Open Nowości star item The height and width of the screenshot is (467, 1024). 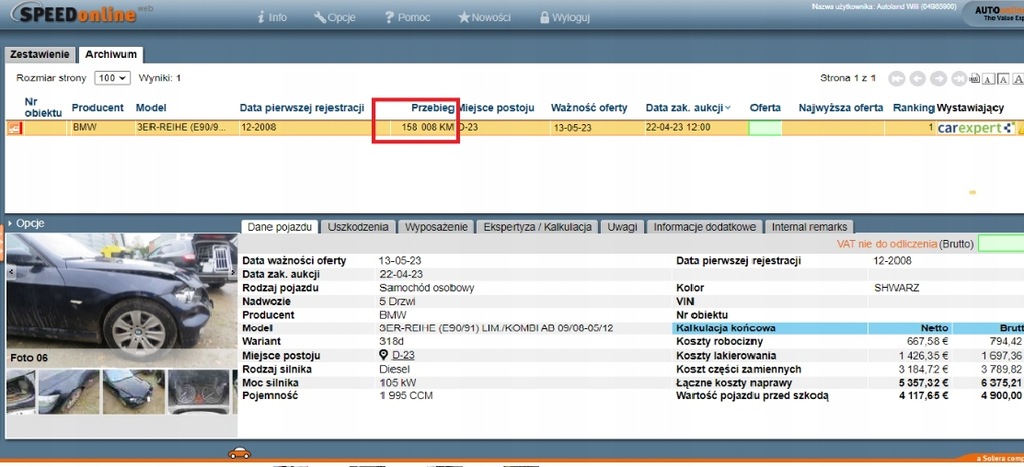[484, 18]
